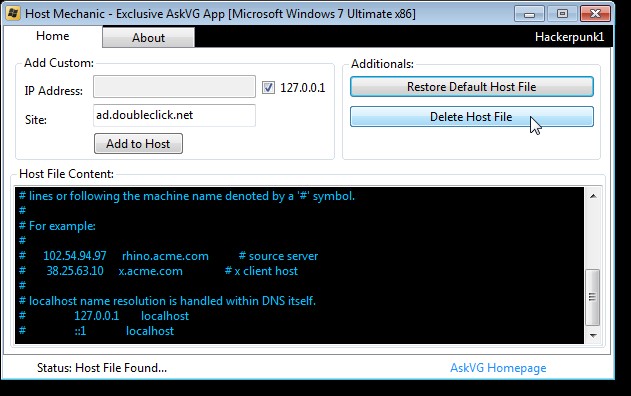Click the x.acme.com host line

159,271
